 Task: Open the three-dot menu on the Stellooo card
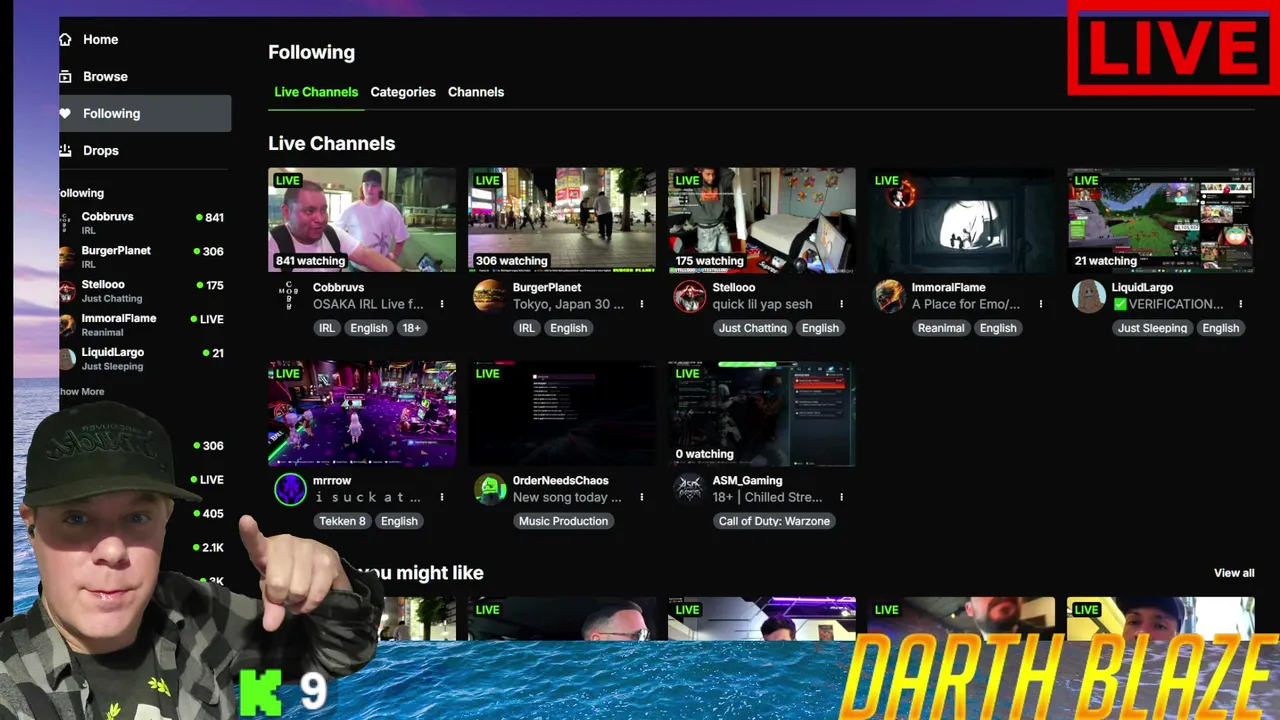841,304
